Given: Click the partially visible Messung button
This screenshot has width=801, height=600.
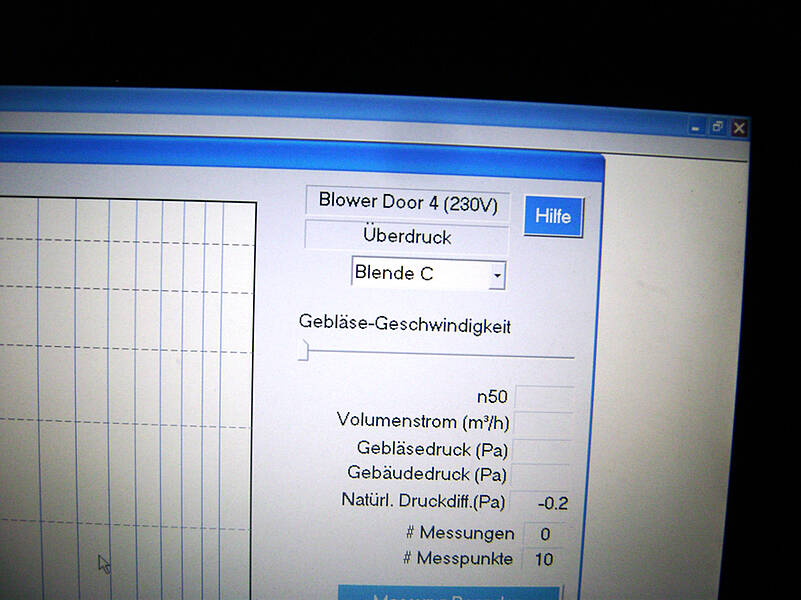Looking at the screenshot, I should point(450,593).
